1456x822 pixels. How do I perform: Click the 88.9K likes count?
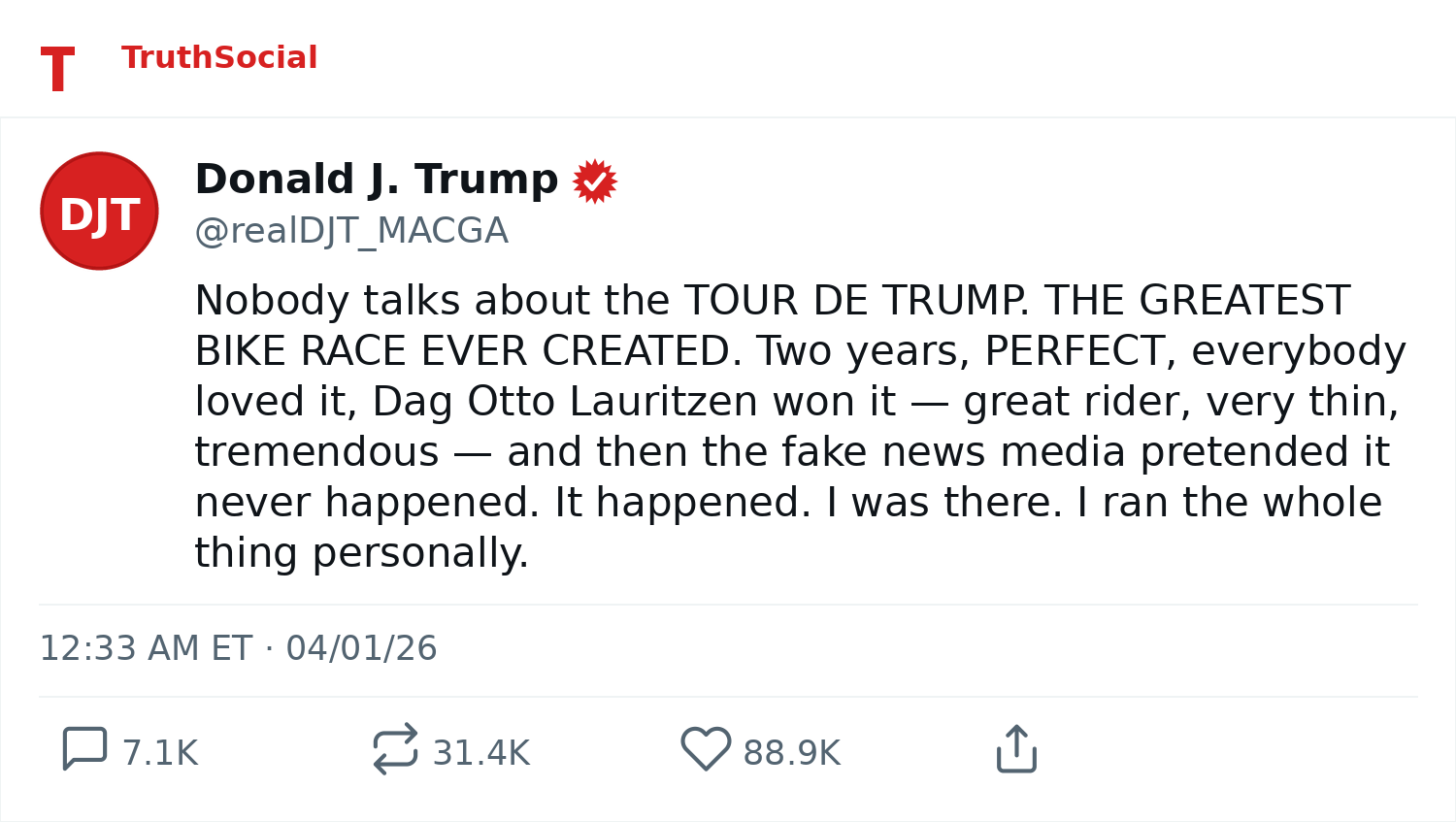click(x=791, y=753)
